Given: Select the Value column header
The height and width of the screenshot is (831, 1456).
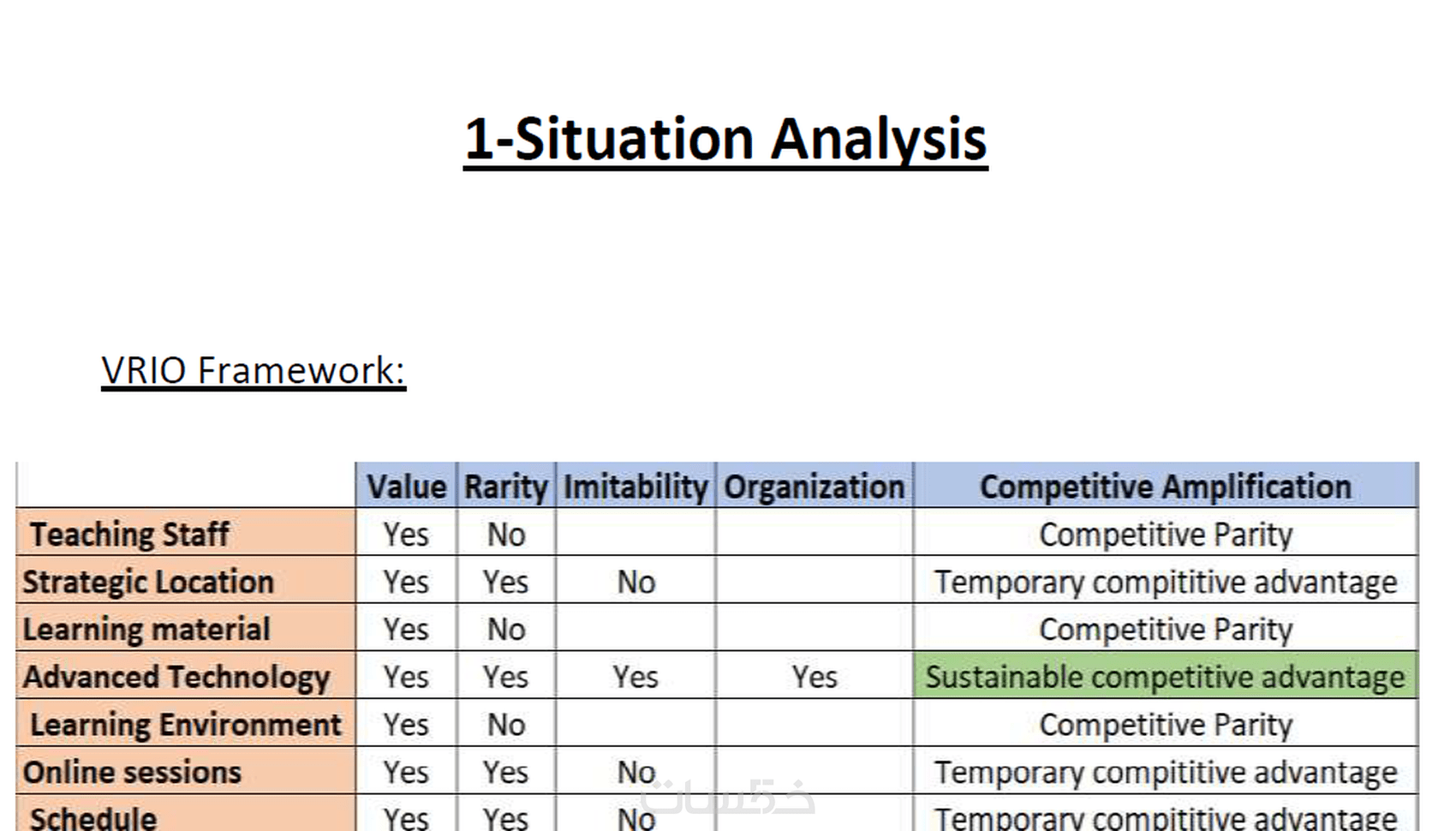Looking at the screenshot, I should tap(406, 487).
